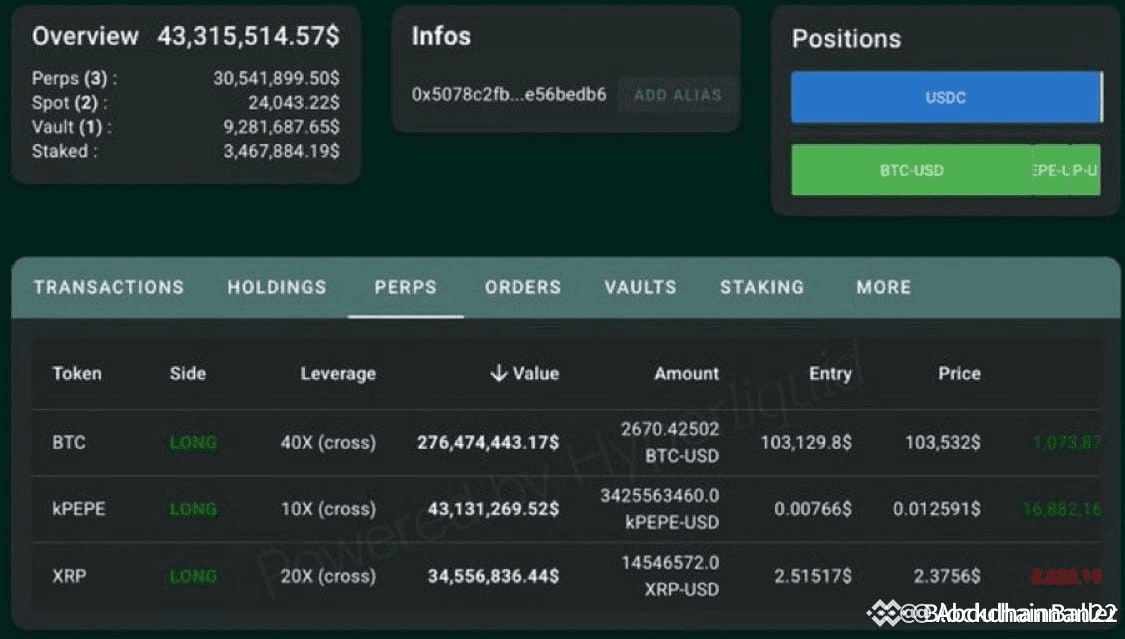Copy wallet address 0x5078c2fb...e56bedb6
Image resolution: width=1125 pixels, height=639 pixels.
point(509,95)
